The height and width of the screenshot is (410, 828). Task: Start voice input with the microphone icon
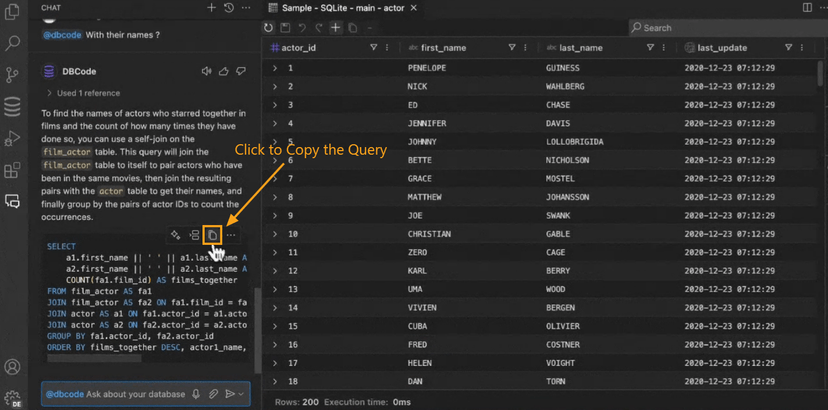tap(196, 394)
